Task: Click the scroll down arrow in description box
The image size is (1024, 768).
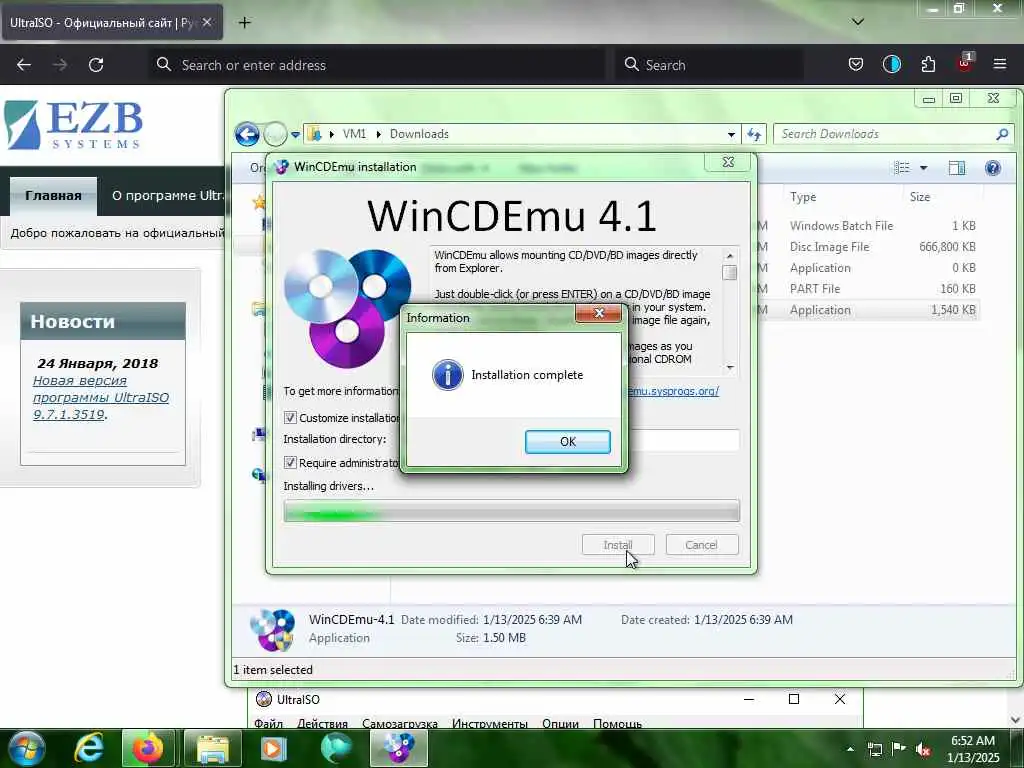Action: [x=730, y=367]
